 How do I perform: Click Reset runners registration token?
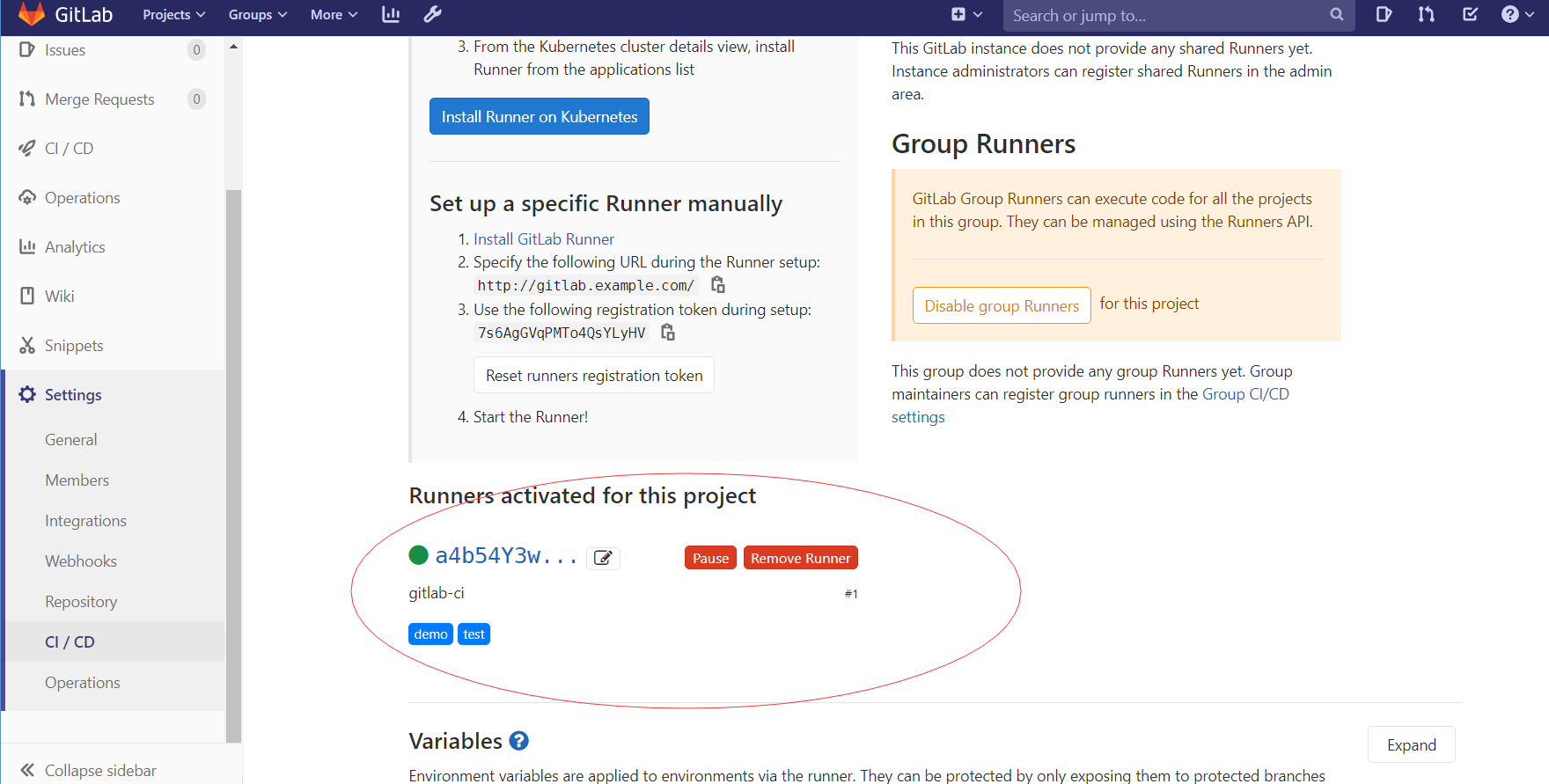[594, 375]
